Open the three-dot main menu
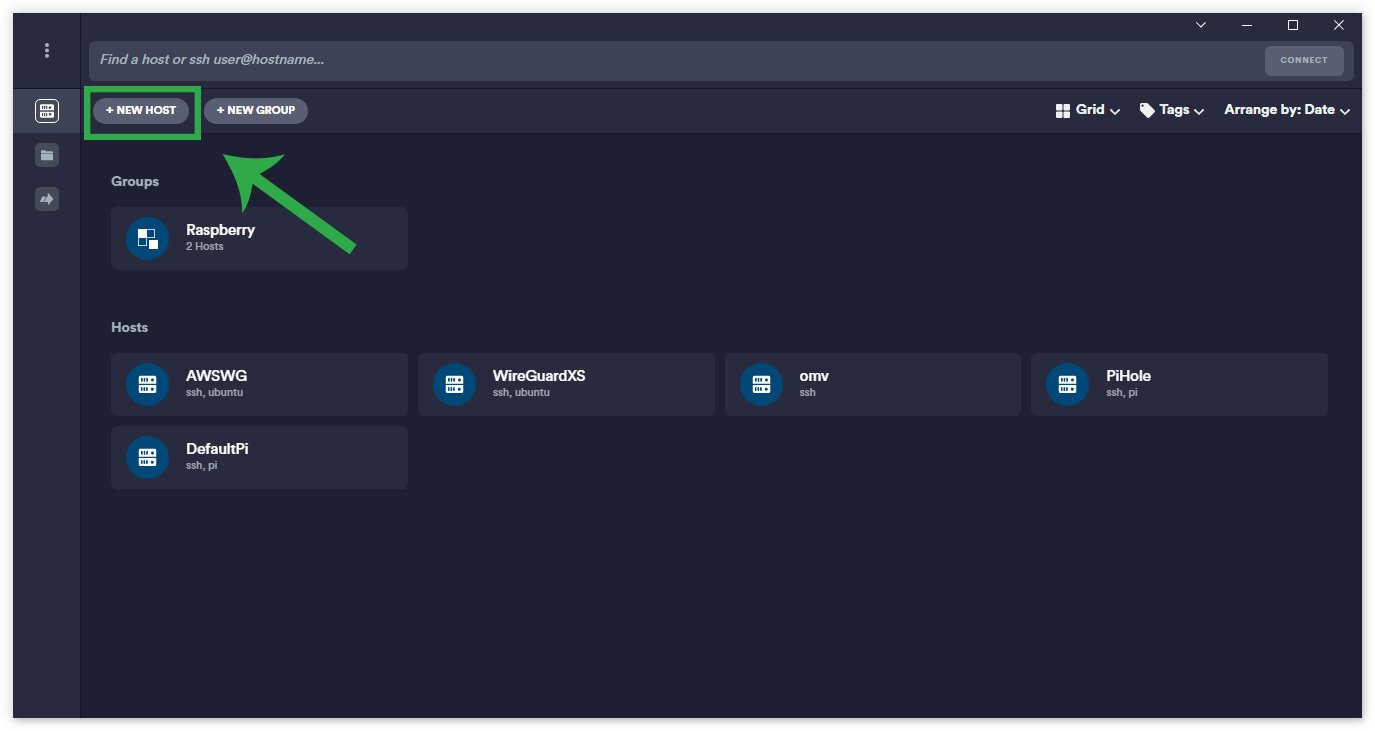Screen dimensions: 1375x731 pyautogui.click(x=46, y=50)
